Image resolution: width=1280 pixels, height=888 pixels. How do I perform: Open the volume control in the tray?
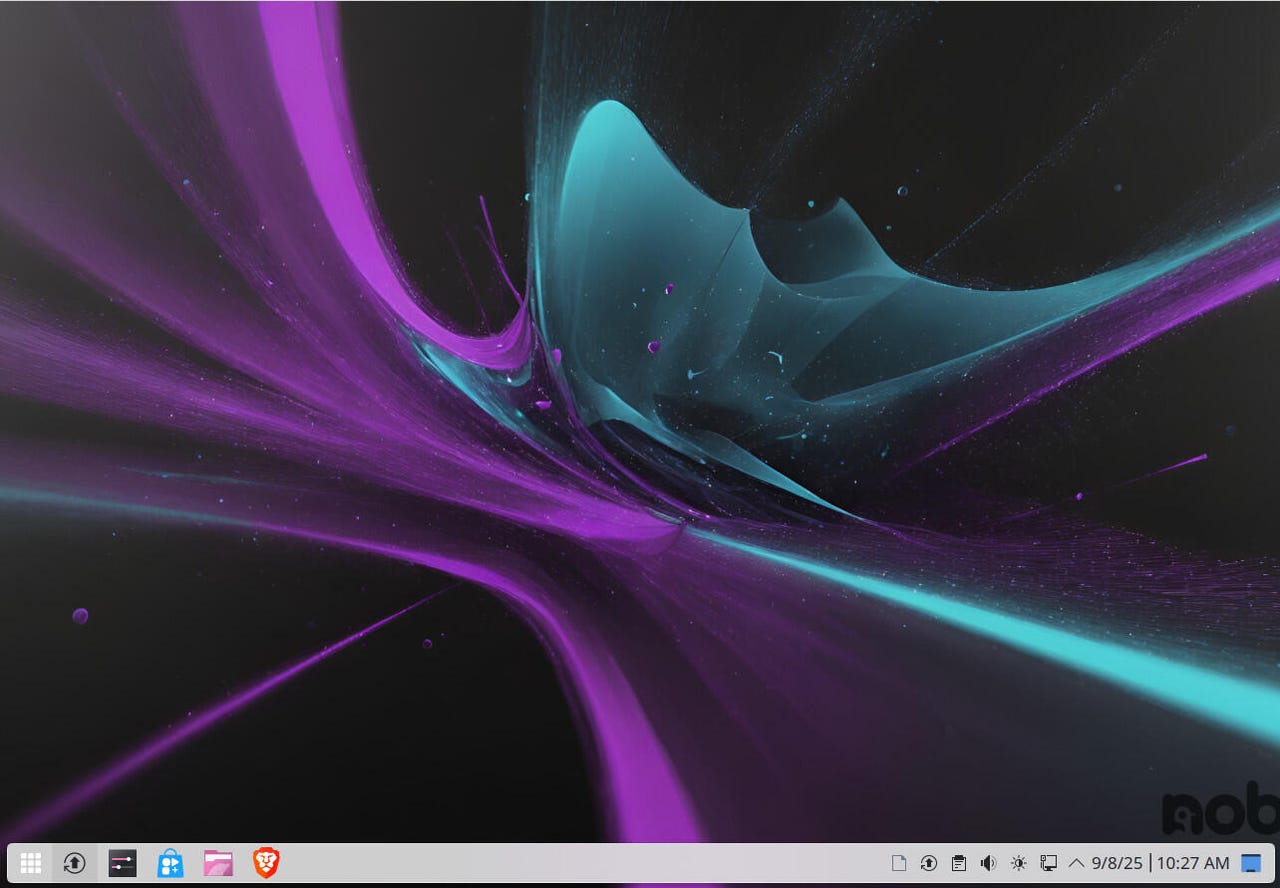988,863
